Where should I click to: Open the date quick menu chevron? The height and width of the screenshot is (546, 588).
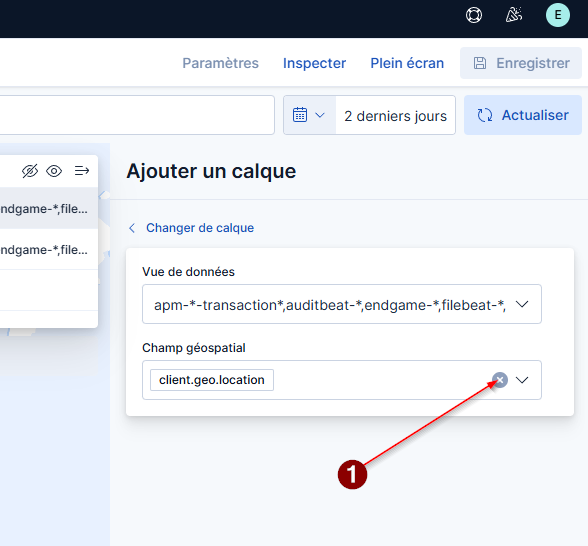tap(320, 115)
